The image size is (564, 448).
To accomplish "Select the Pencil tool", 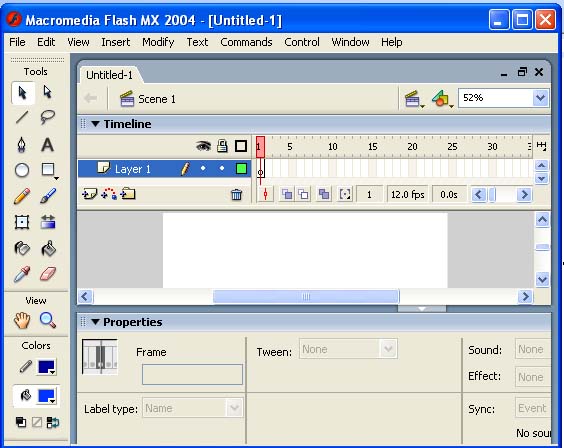I will [x=22, y=196].
